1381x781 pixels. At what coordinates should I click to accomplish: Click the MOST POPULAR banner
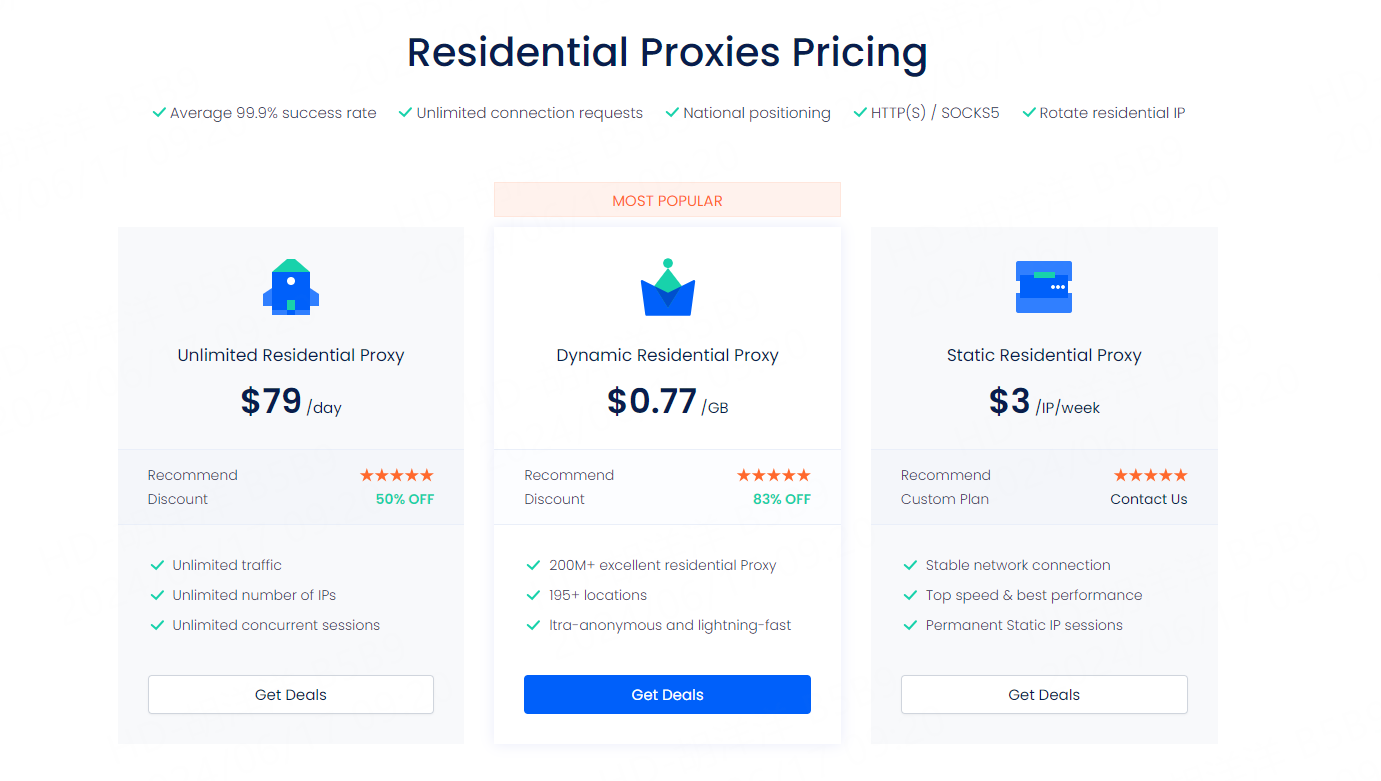(x=667, y=200)
